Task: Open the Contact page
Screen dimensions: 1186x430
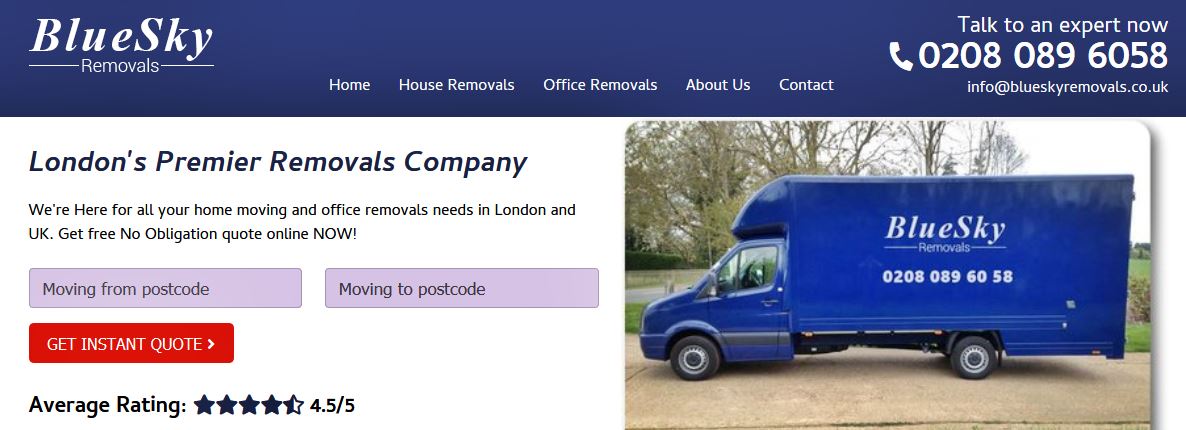Action: (806, 85)
